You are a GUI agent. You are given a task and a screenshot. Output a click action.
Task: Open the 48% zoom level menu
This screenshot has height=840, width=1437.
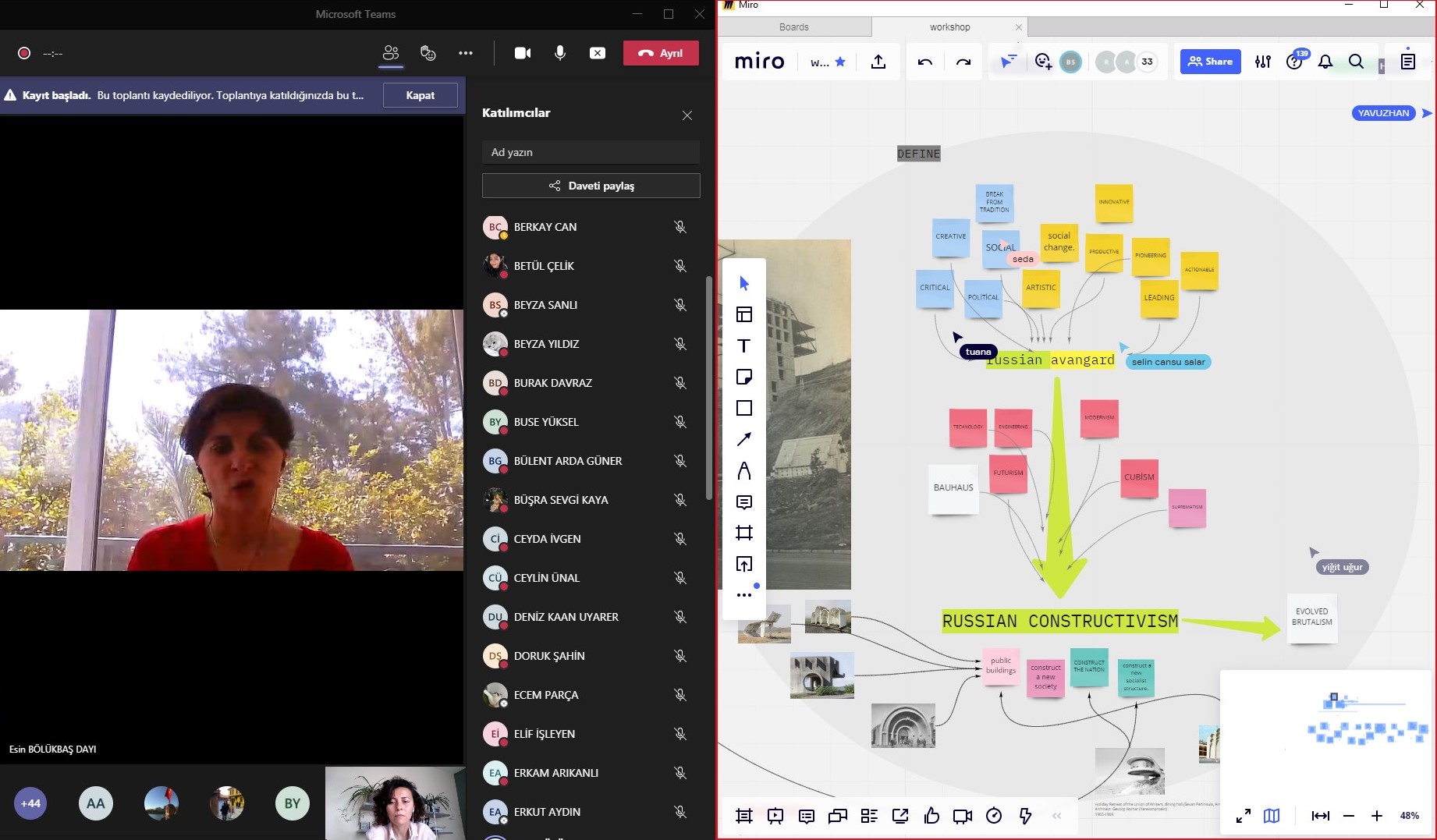(x=1410, y=816)
